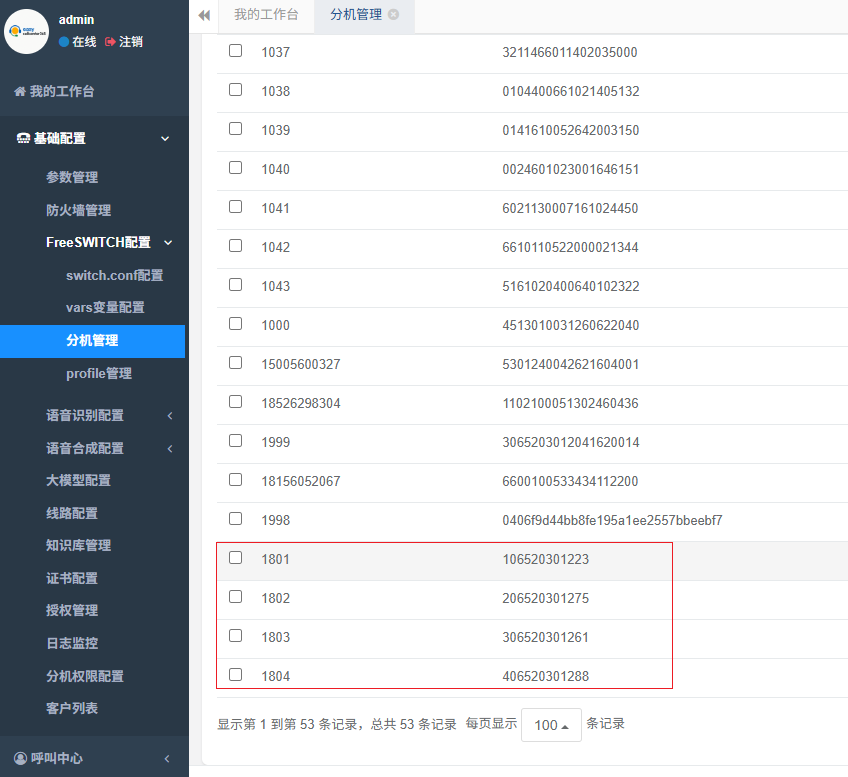This screenshot has height=777, width=848.
Task: Expand the 呼叫中心 section arrow
Action: point(167,759)
